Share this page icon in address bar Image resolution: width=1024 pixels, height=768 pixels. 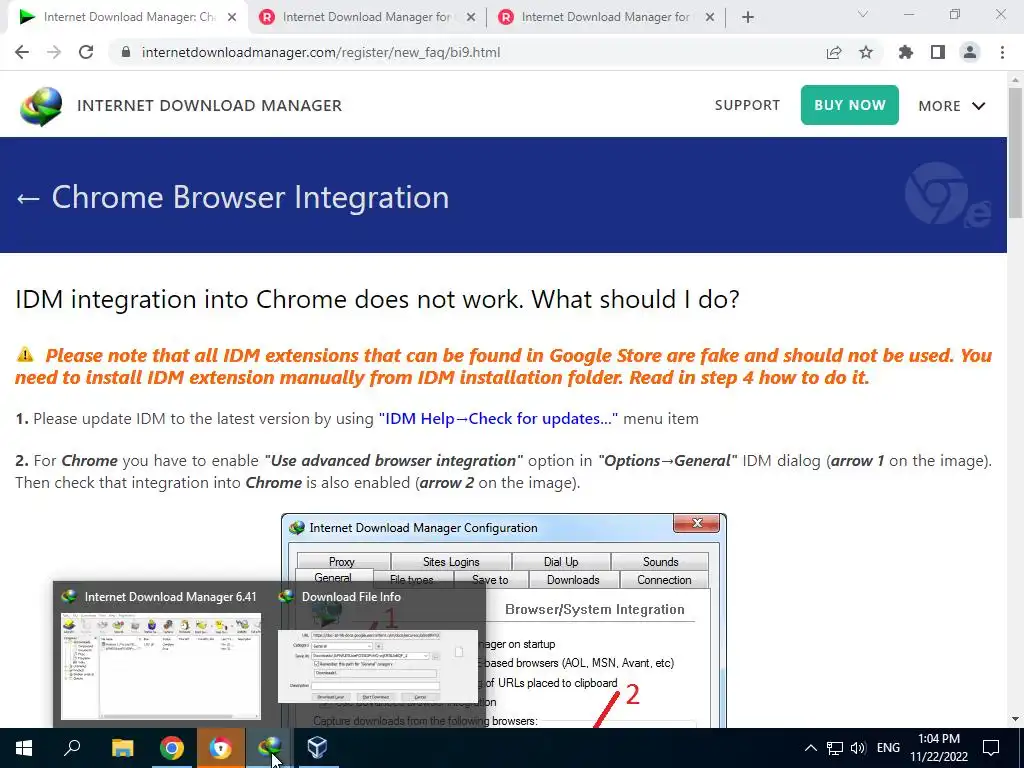[x=834, y=52]
